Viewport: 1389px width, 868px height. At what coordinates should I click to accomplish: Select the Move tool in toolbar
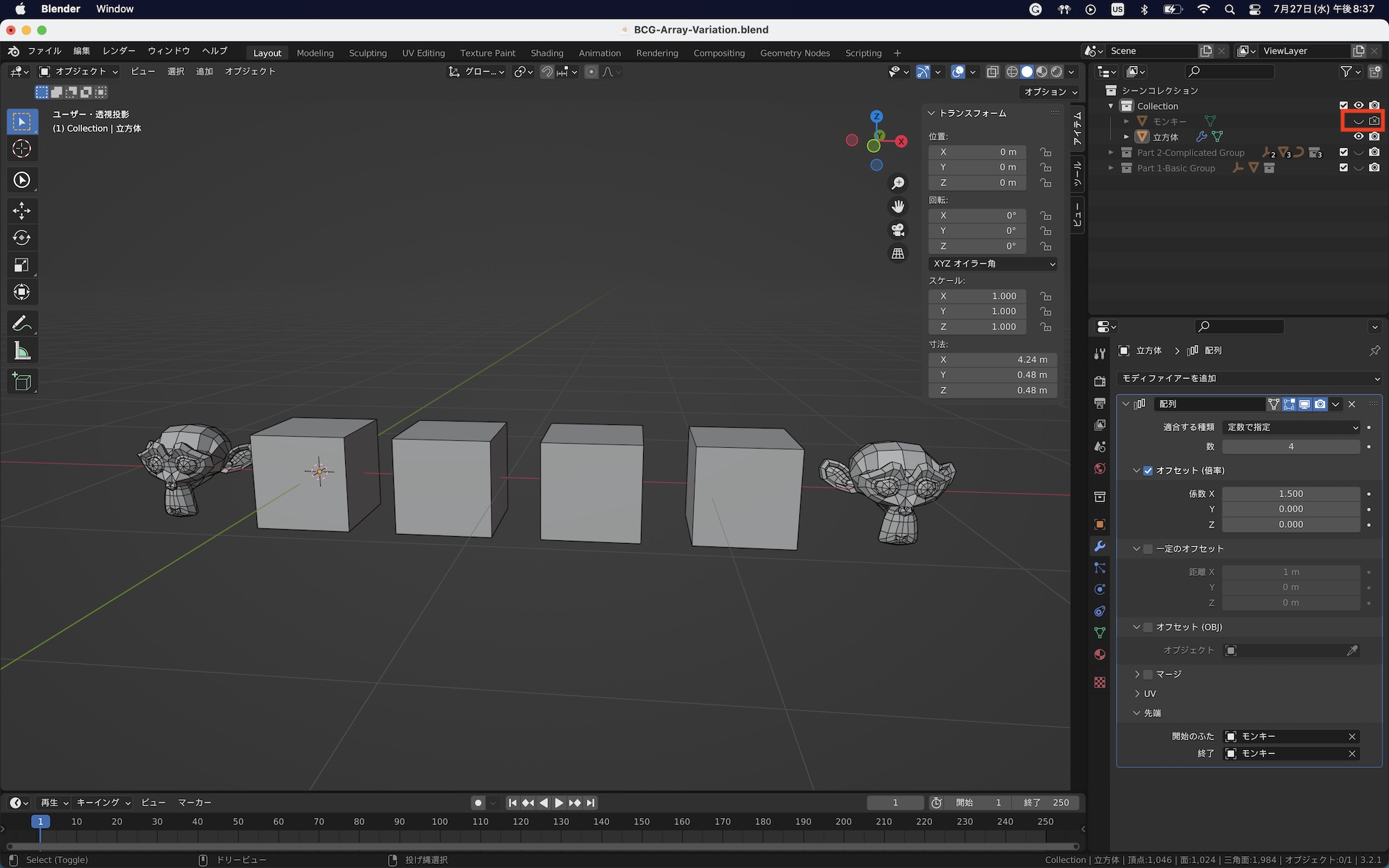click(22, 210)
